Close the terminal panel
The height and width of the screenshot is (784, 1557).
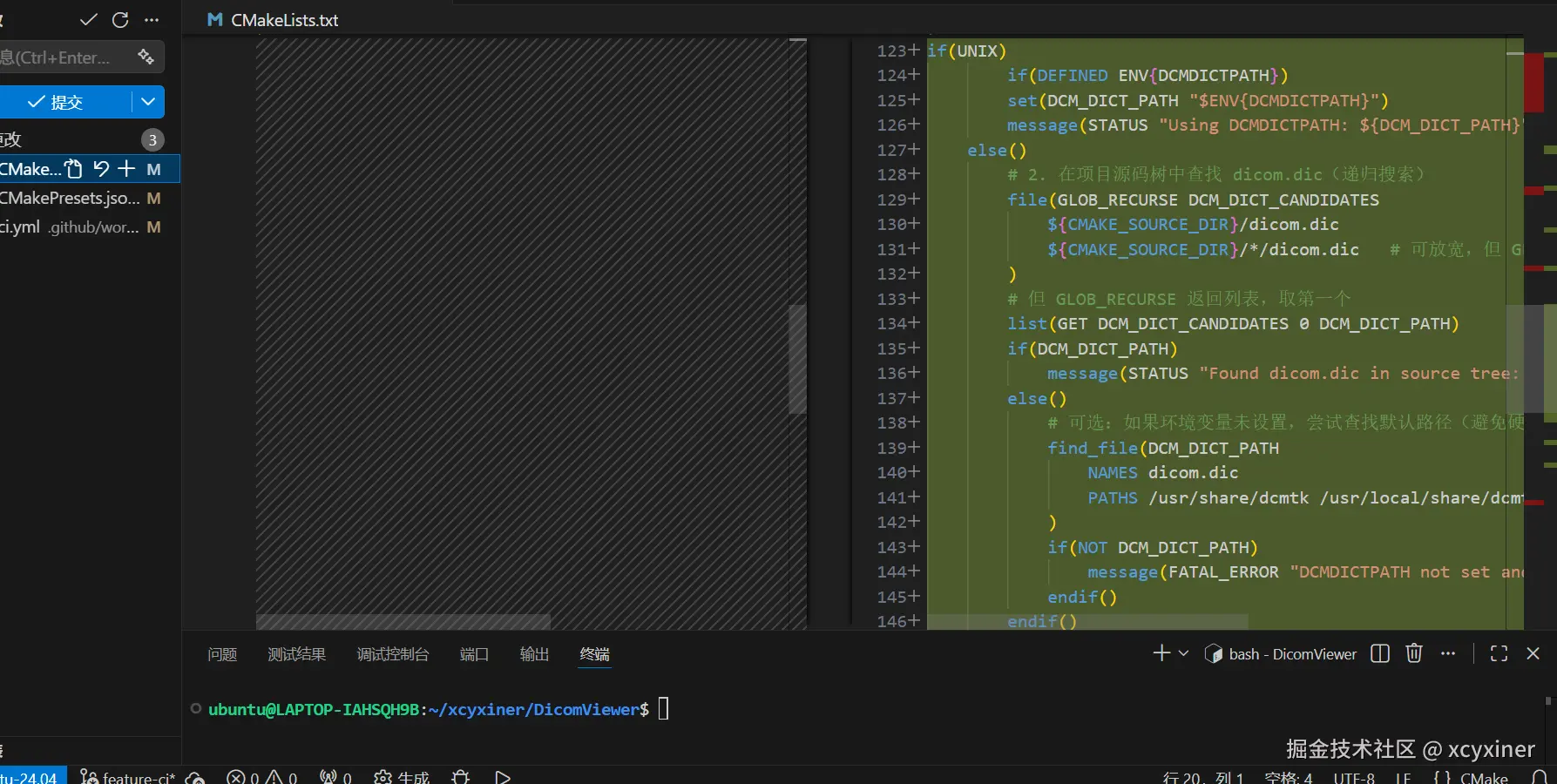(x=1533, y=653)
